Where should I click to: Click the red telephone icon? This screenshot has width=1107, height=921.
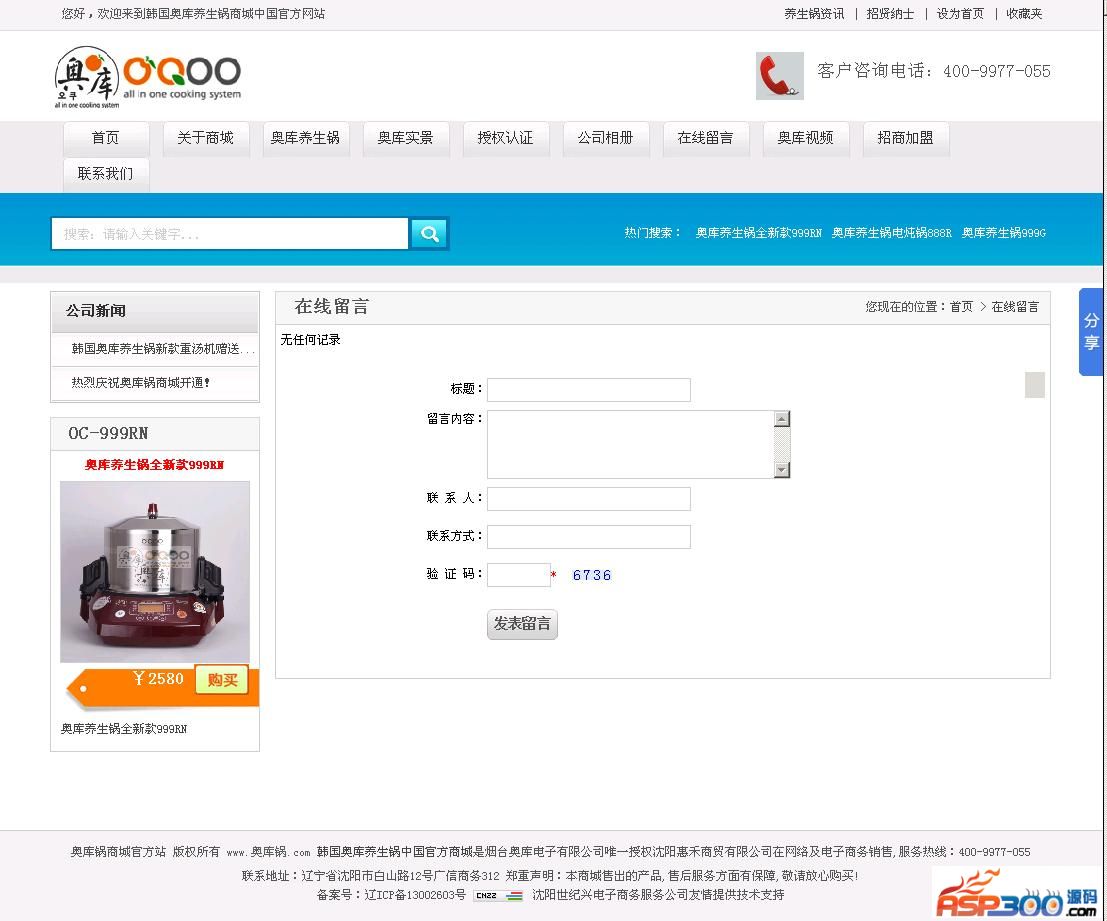[779, 76]
